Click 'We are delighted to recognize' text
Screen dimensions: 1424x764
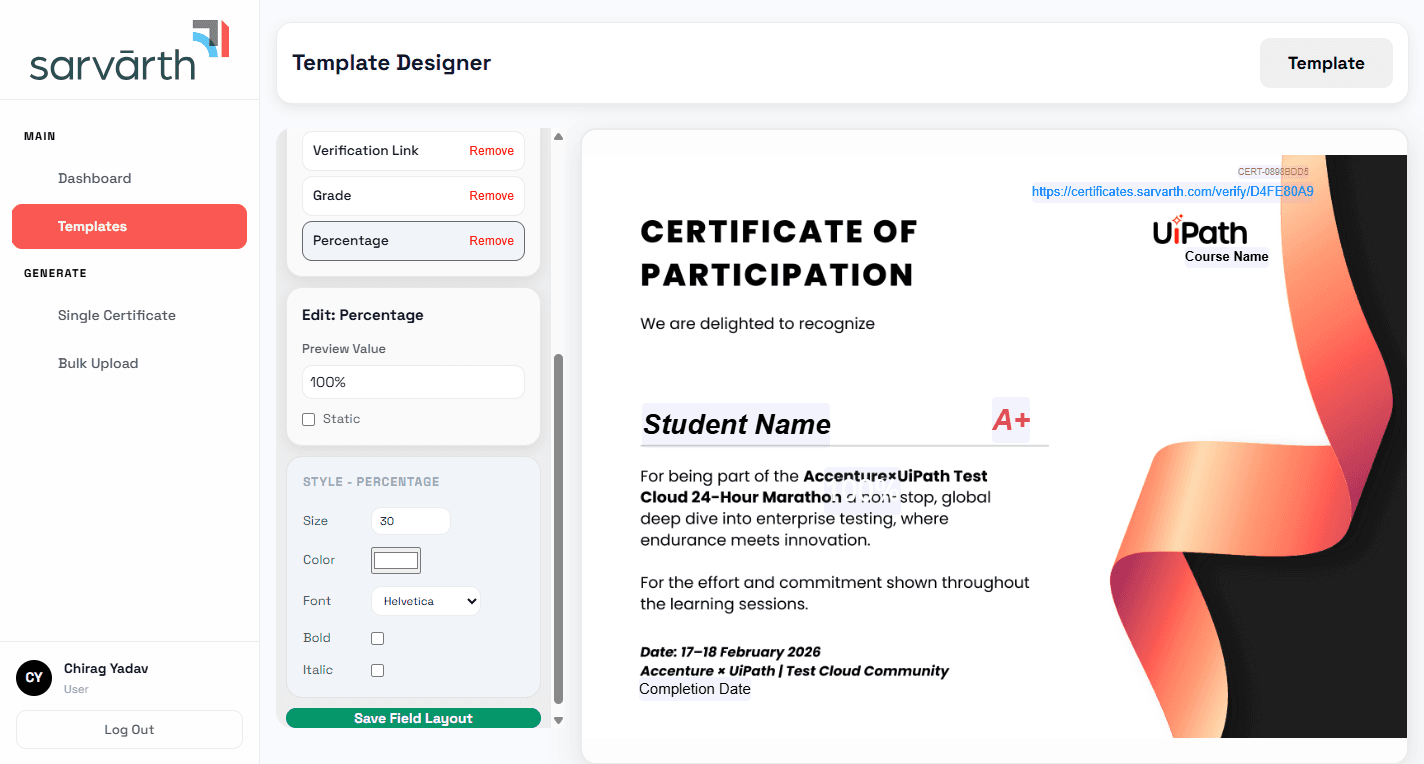pyautogui.click(x=758, y=324)
